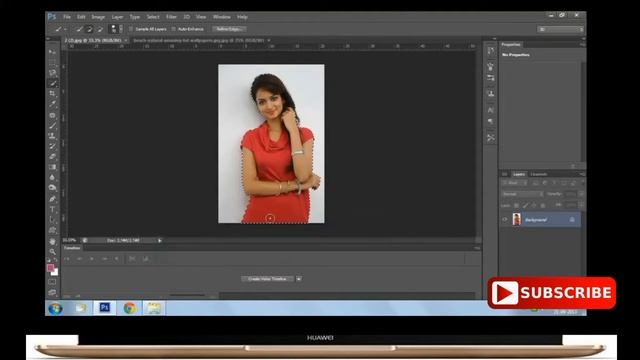Open the Brush picker dropdown arrow
This screenshot has height=360, width=640.
pos(120,29)
